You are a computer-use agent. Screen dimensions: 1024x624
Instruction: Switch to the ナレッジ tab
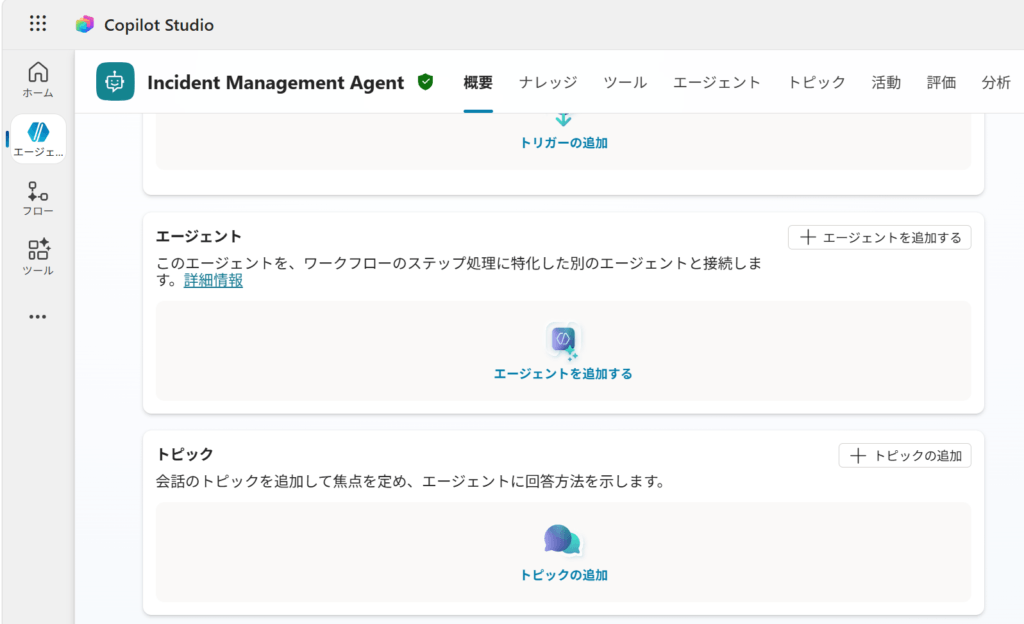pos(548,83)
